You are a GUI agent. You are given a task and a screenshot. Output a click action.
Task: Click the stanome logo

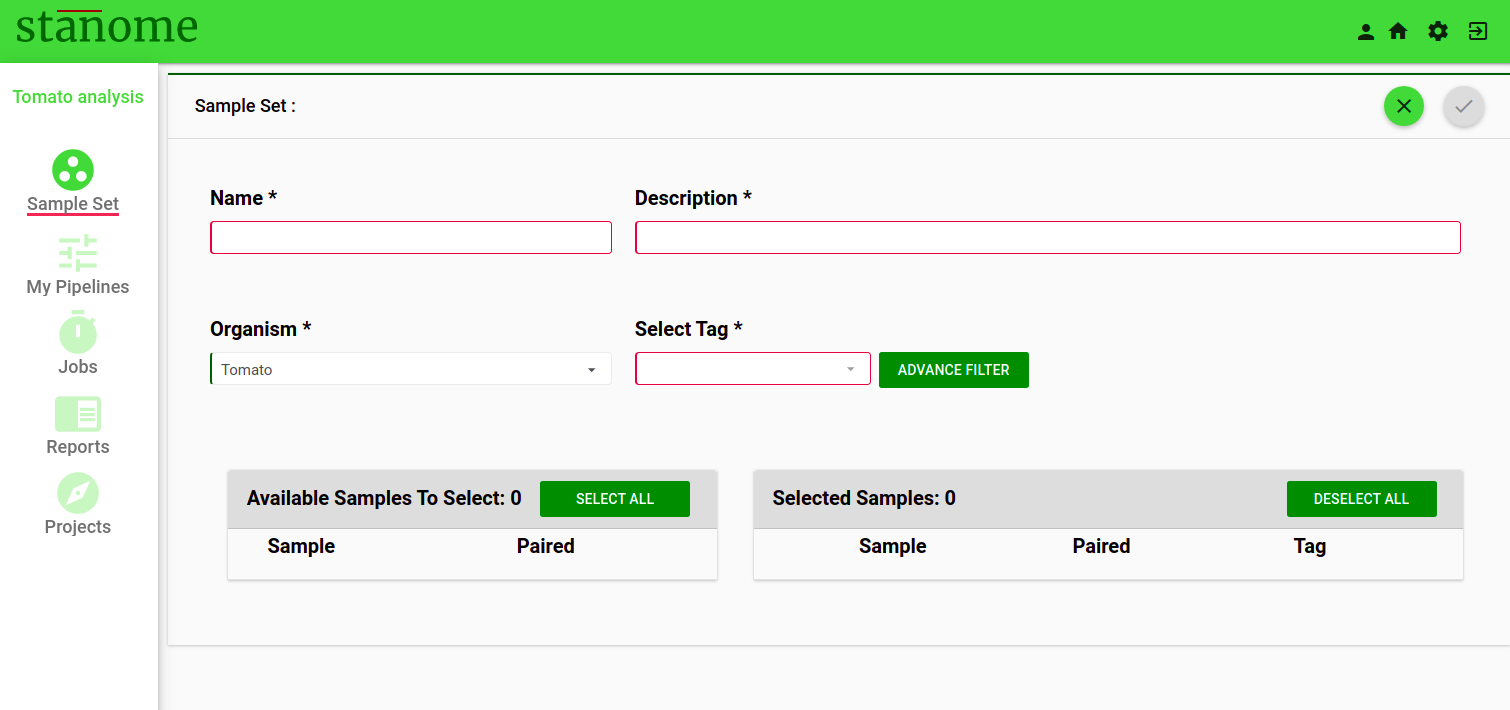pyautogui.click(x=107, y=27)
